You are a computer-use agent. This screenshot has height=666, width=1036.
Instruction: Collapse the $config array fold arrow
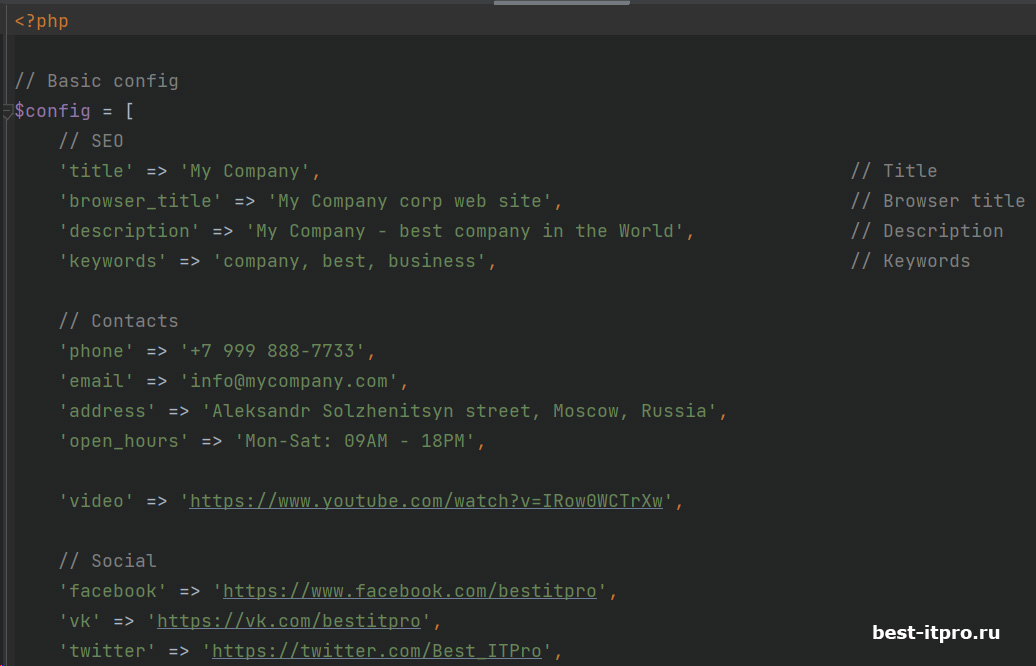(x=8, y=110)
